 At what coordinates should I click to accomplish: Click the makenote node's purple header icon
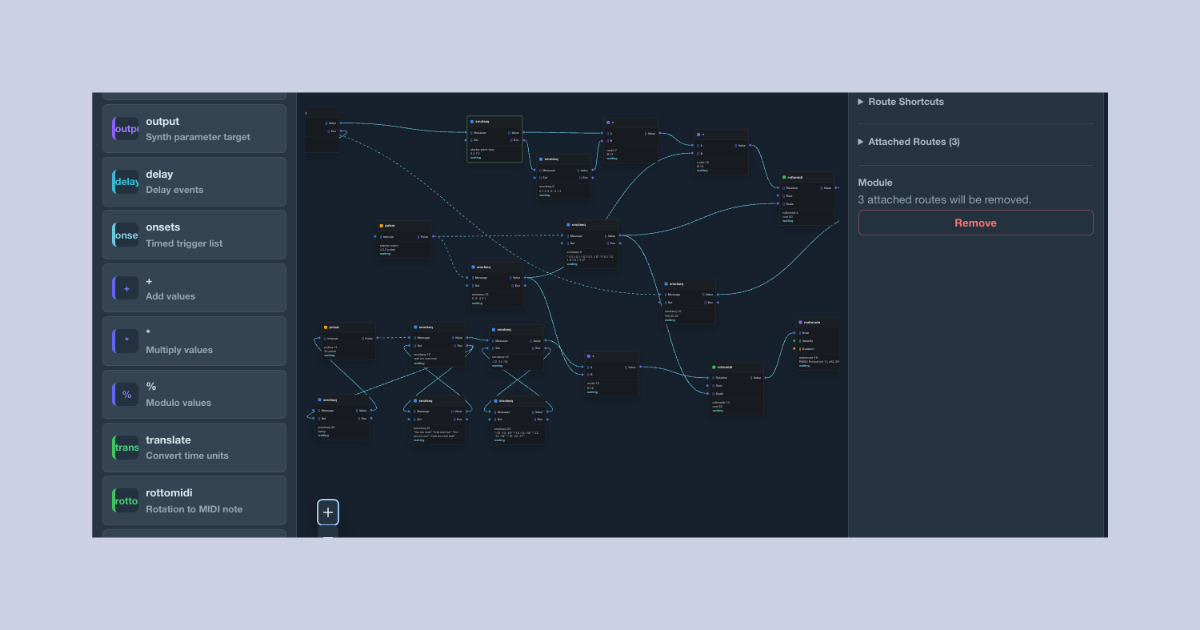(x=800, y=322)
